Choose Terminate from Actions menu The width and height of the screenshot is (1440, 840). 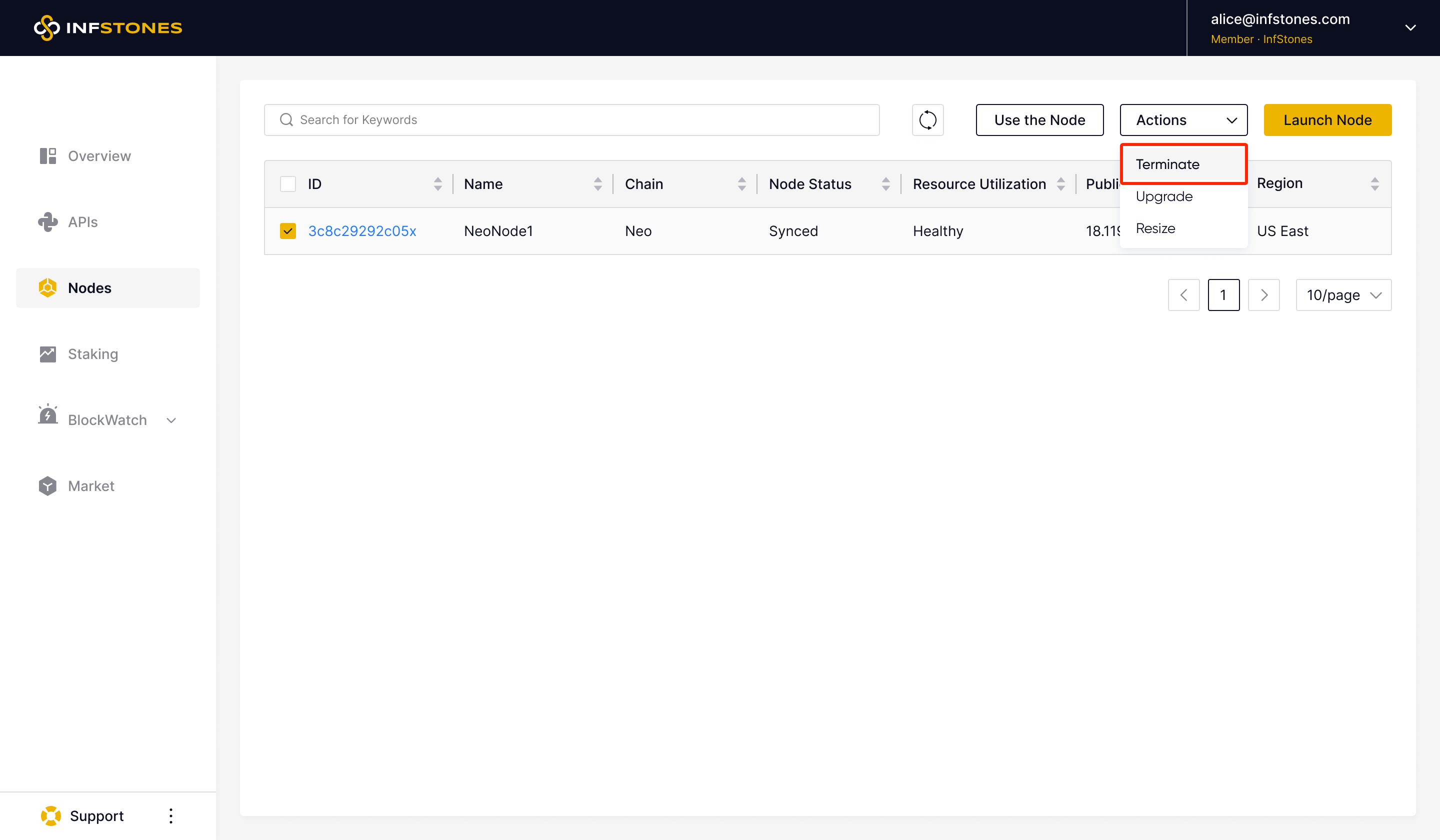click(1167, 164)
